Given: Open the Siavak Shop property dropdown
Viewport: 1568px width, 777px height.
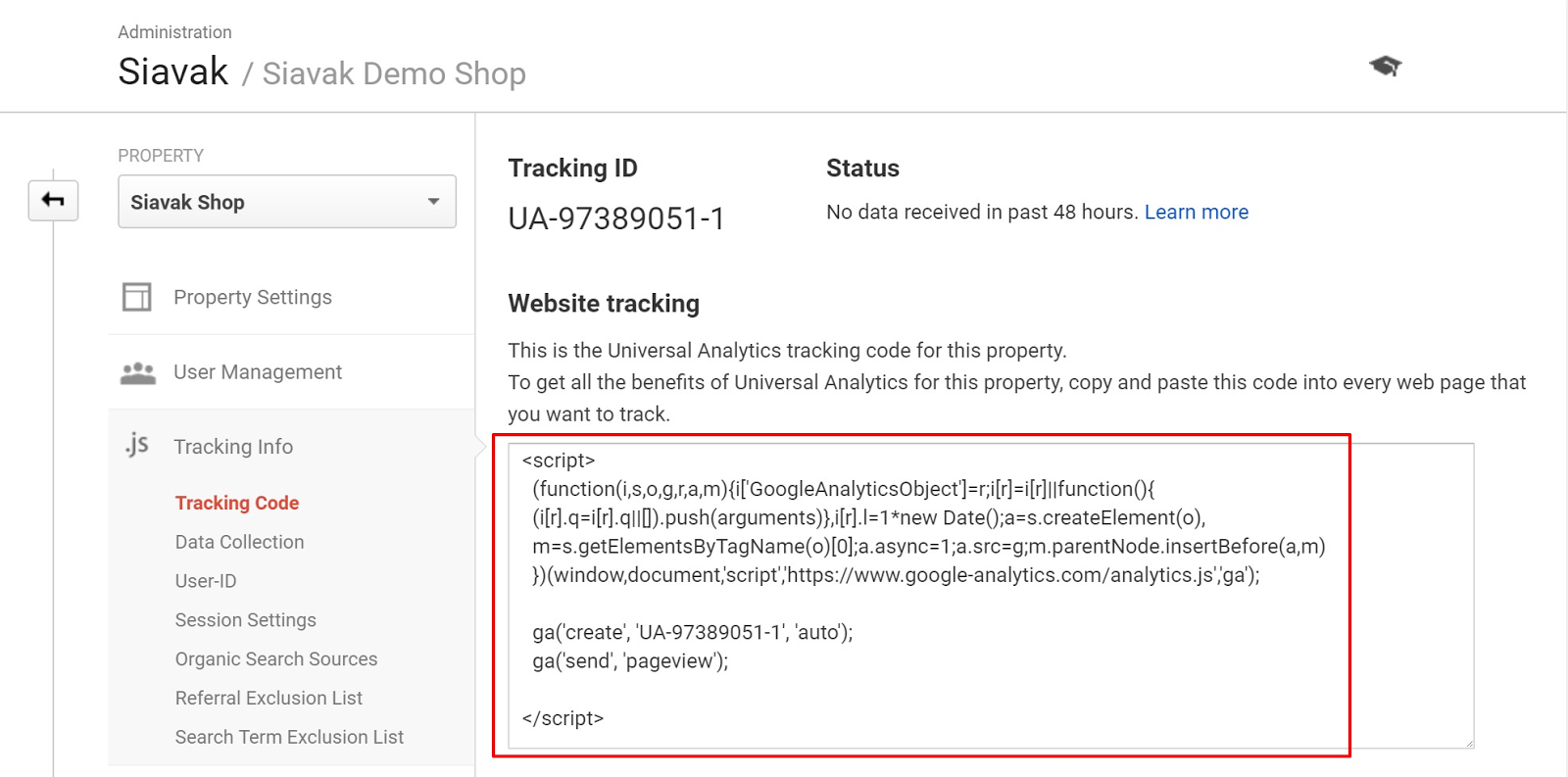Looking at the screenshot, I should (x=287, y=202).
